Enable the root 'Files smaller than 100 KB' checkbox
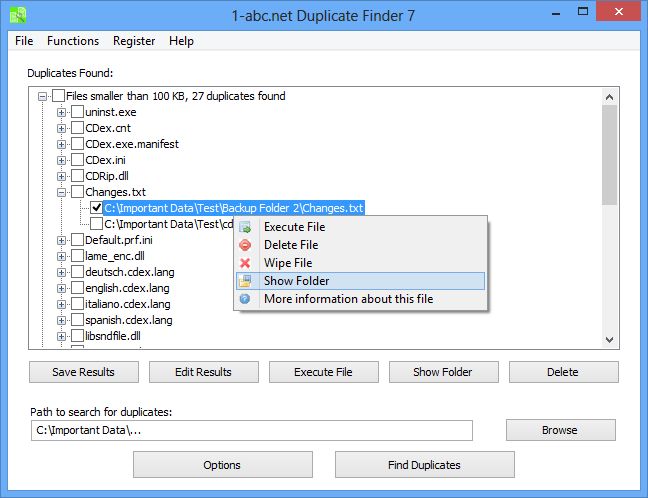This screenshot has width=648, height=498. [x=58, y=96]
